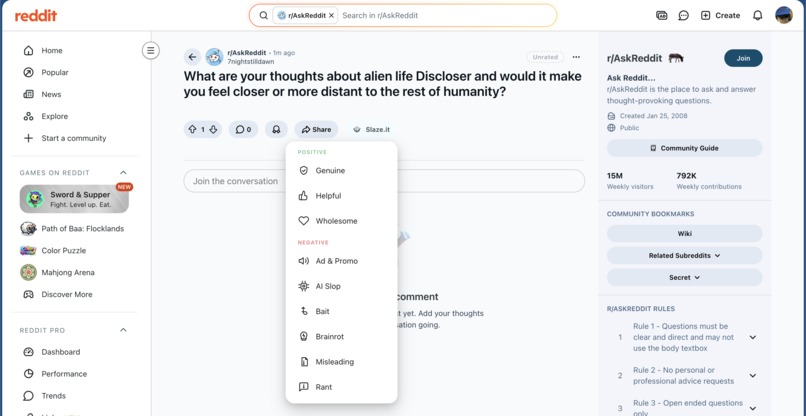This screenshot has height=416, width=806.
Task: Mark the post as Ad & Promo
Action: (341, 261)
